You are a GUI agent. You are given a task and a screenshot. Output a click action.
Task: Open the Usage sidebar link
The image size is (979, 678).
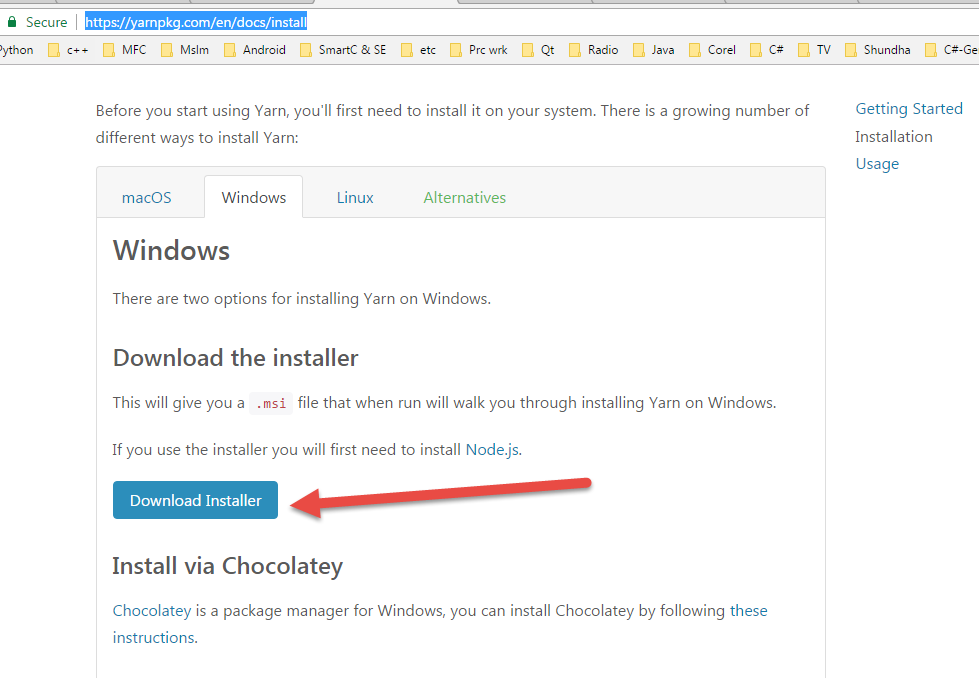(x=876, y=163)
